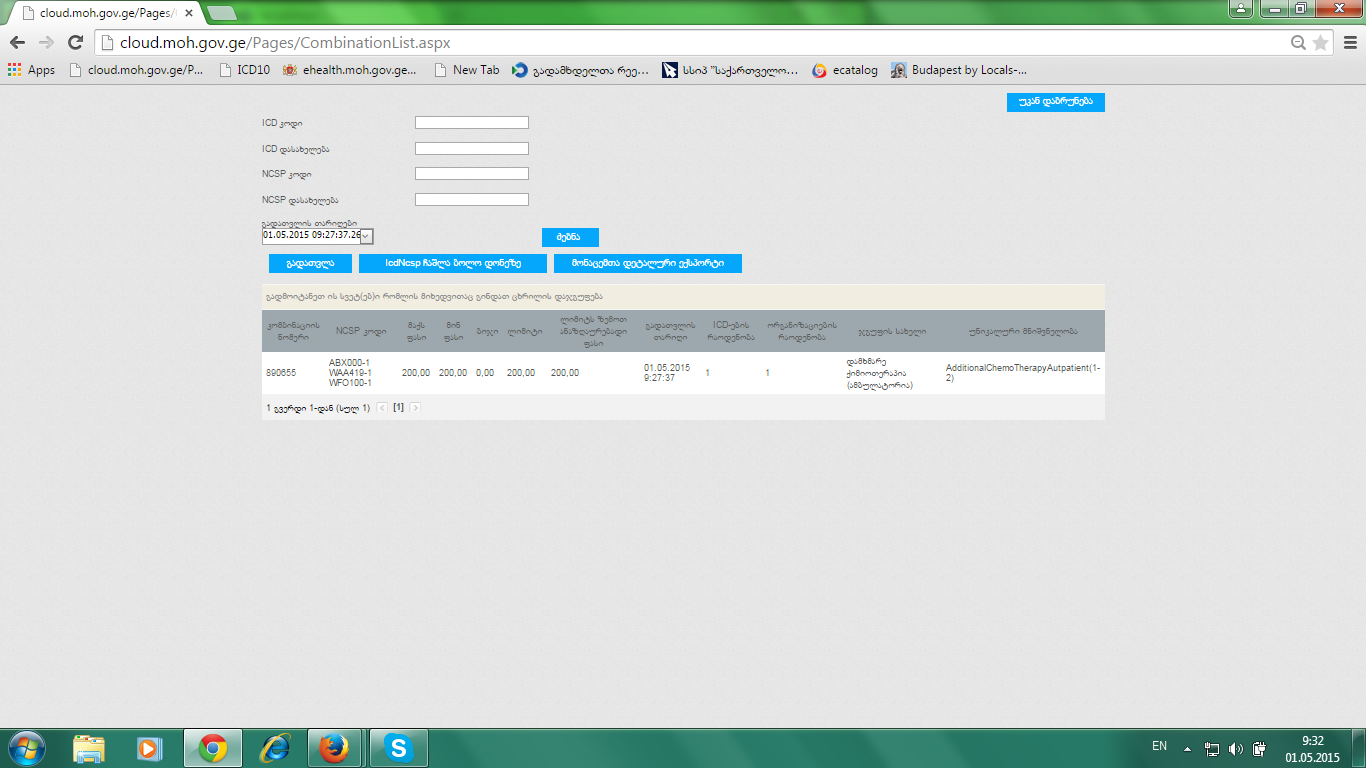Close the cloud.moh.gov.ge browser tab
1366x768 pixels.
point(189,13)
